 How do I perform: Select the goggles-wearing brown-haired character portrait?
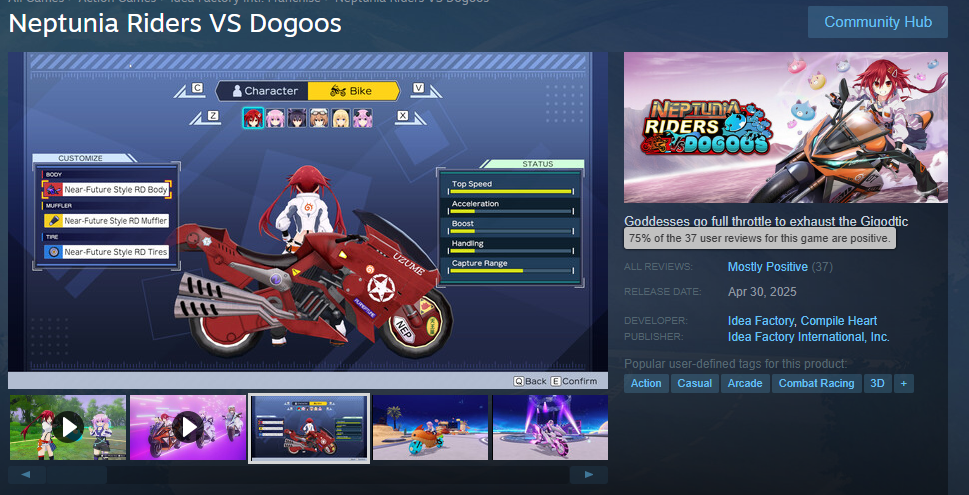319,117
